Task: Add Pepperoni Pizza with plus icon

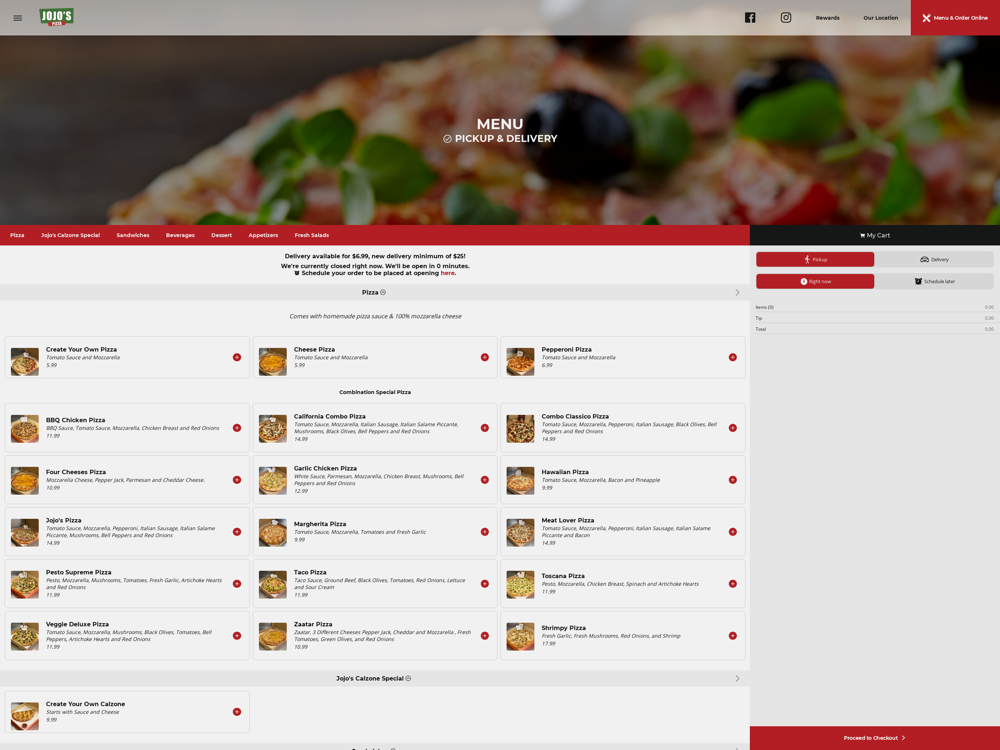Action: click(733, 357)
